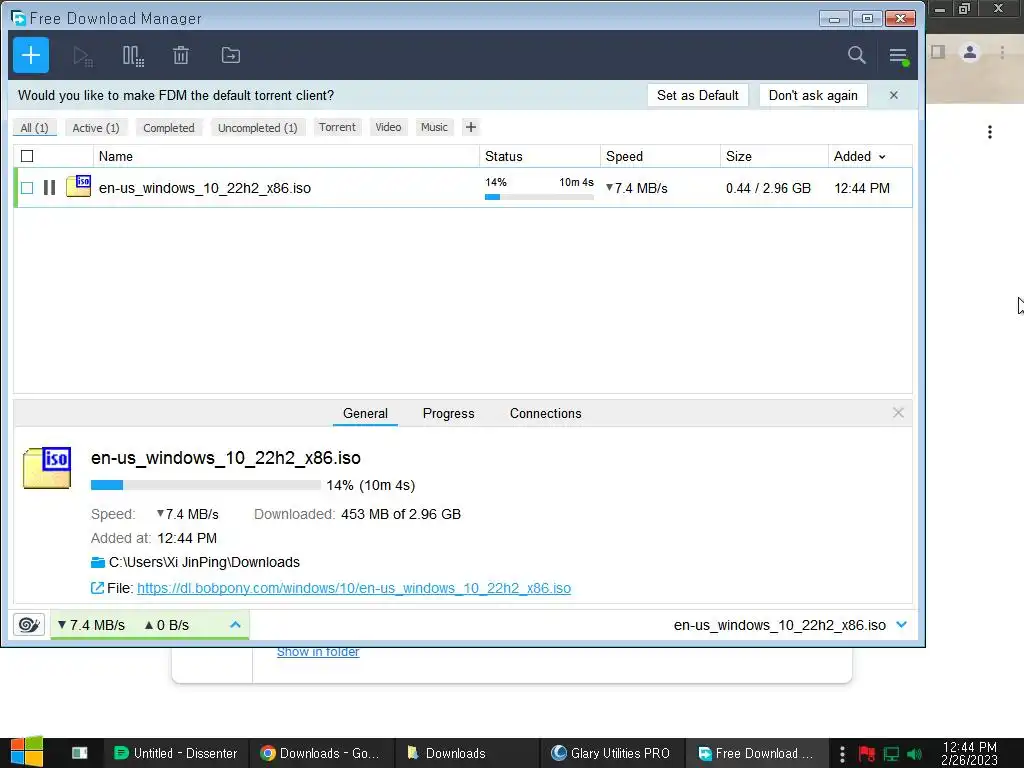Switch to Glary Utilities PRO taskbar item

[613, 753]
